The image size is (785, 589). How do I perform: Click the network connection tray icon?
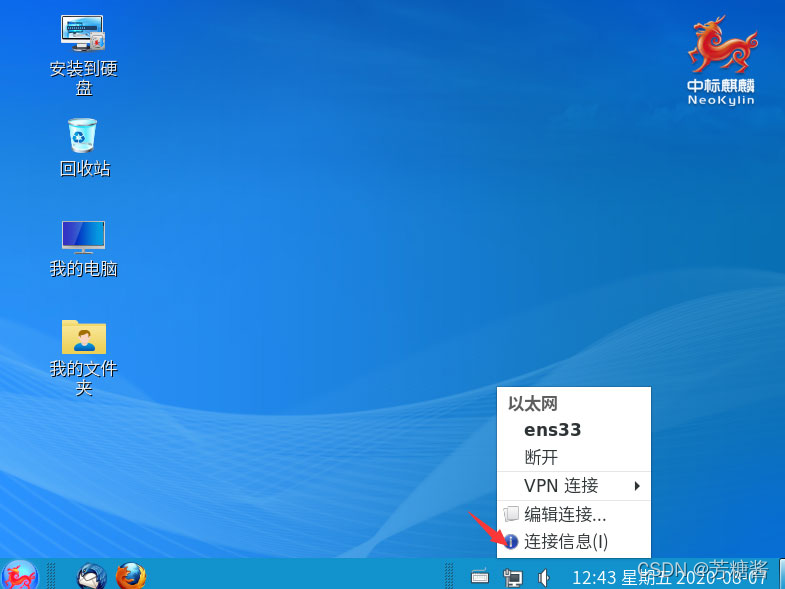[513, 577]
